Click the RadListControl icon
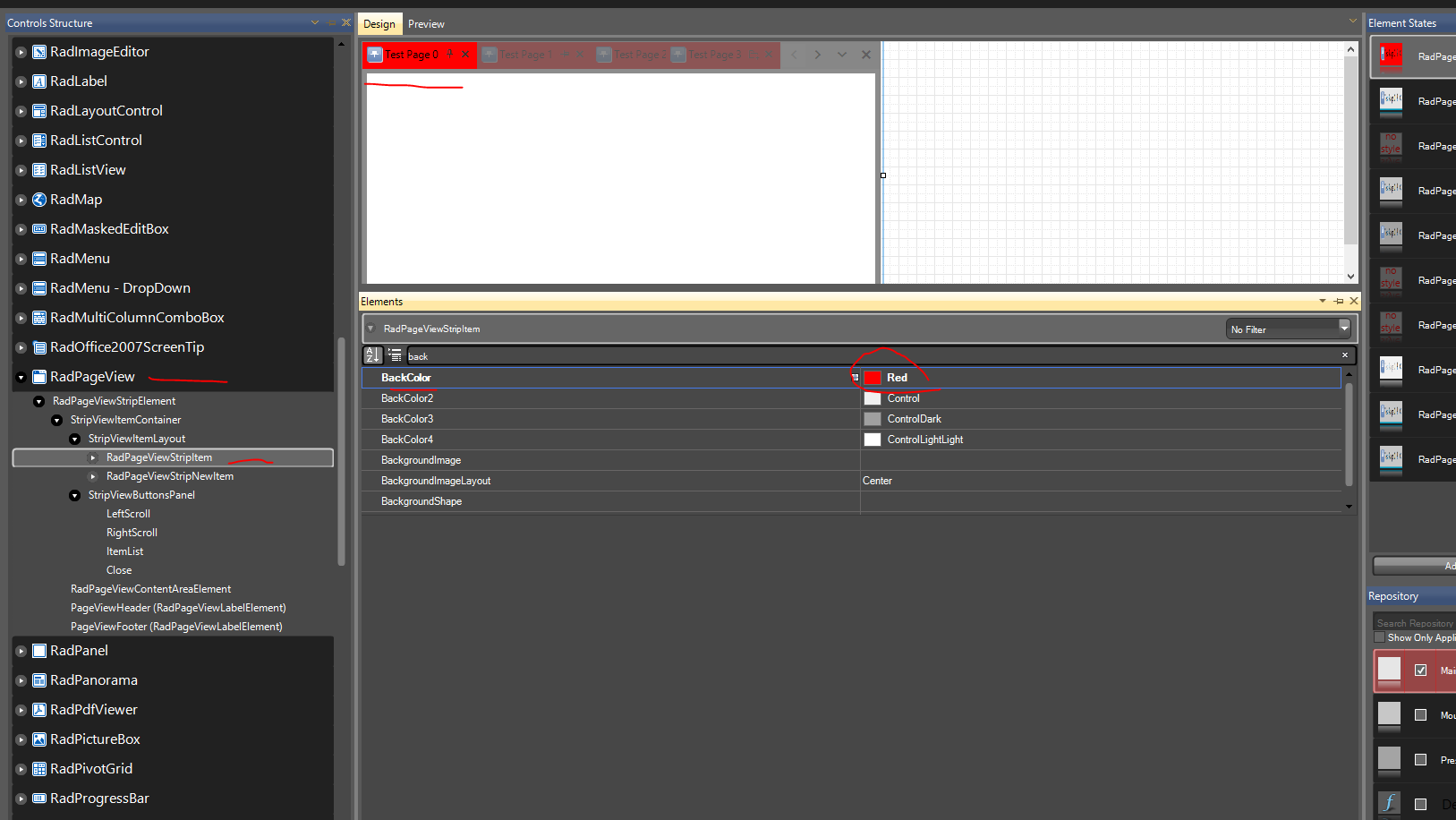Image resolution: width=1456 pixels, height=820 pixels. (39, 141)
